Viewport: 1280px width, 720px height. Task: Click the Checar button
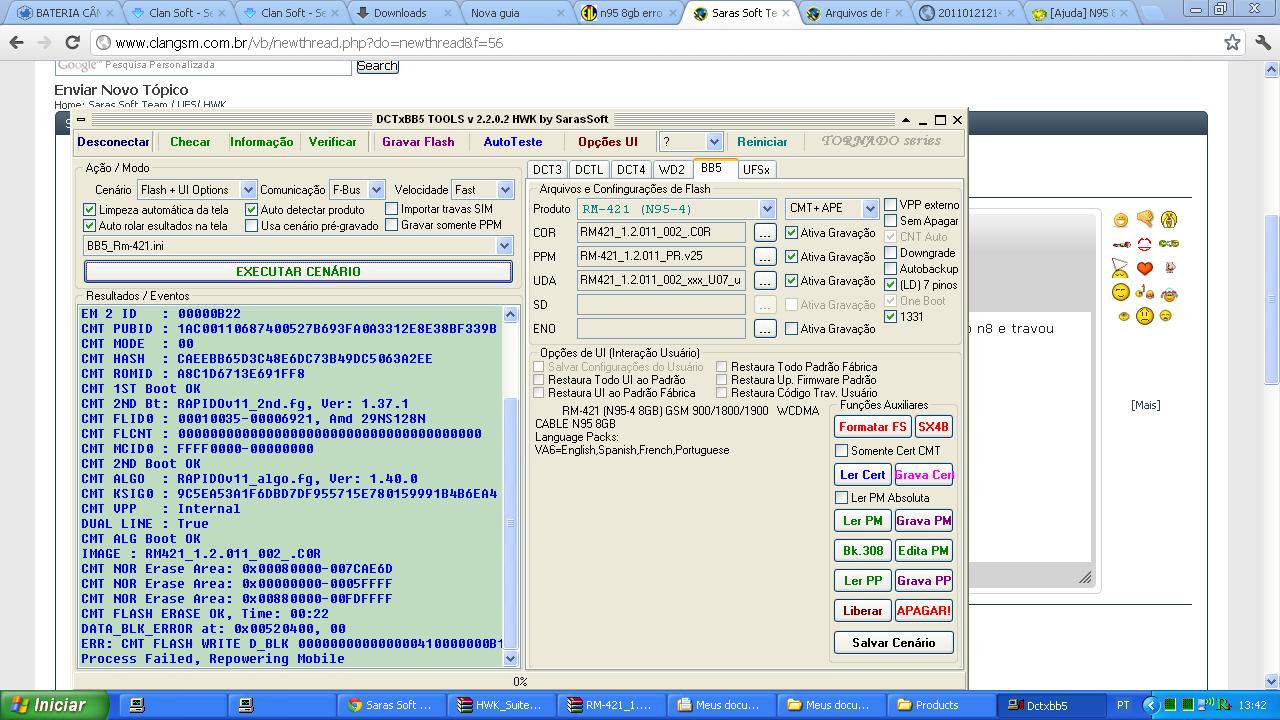pyautogui.click(x=190, y=142)
